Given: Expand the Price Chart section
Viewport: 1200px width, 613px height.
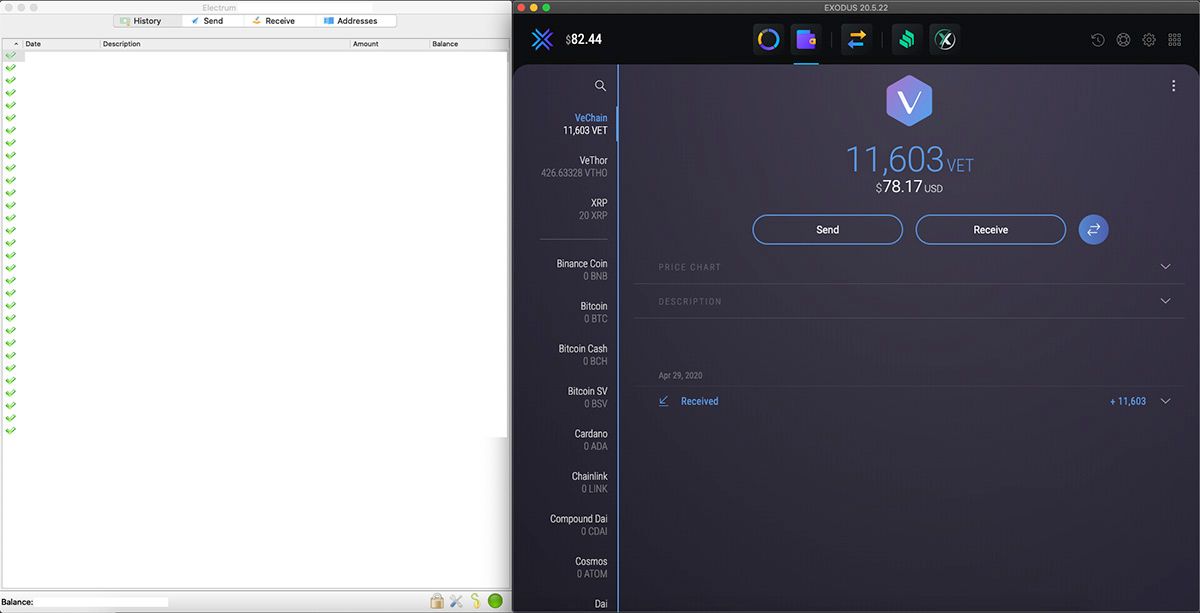Looking at the screenshot, I should point(1165,267).
